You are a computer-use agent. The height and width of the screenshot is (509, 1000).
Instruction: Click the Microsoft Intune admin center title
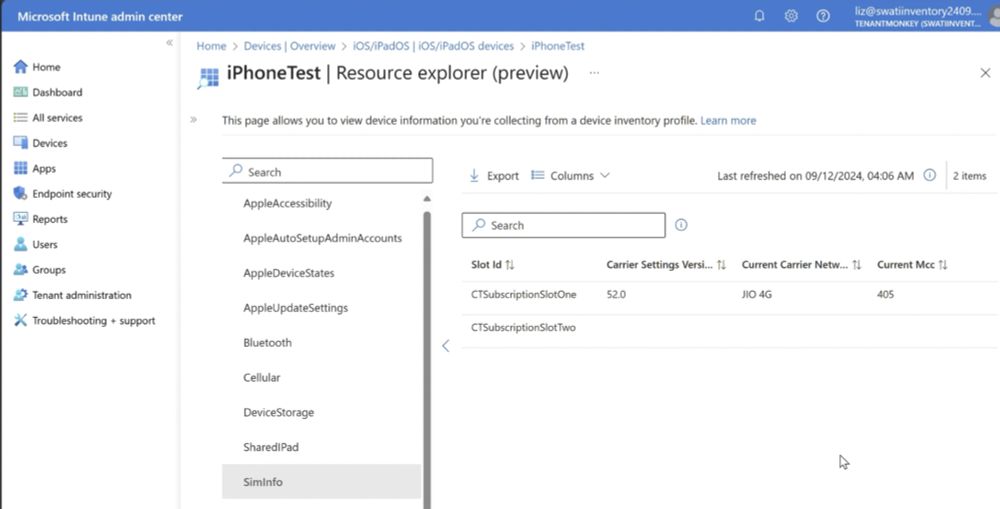coord(100,17)
